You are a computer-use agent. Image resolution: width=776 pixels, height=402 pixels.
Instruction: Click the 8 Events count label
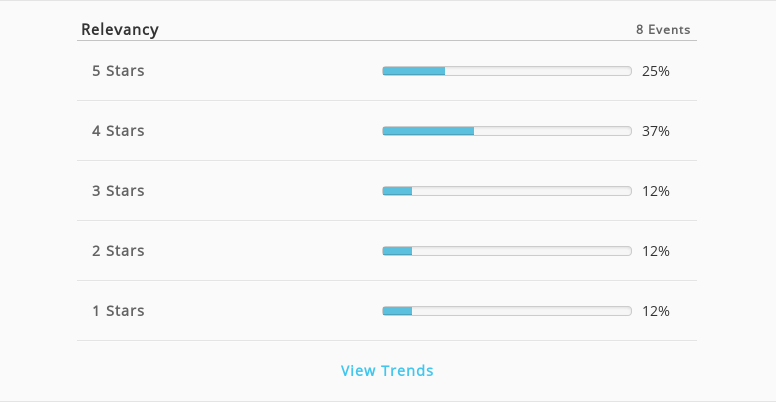coord(663,30)
